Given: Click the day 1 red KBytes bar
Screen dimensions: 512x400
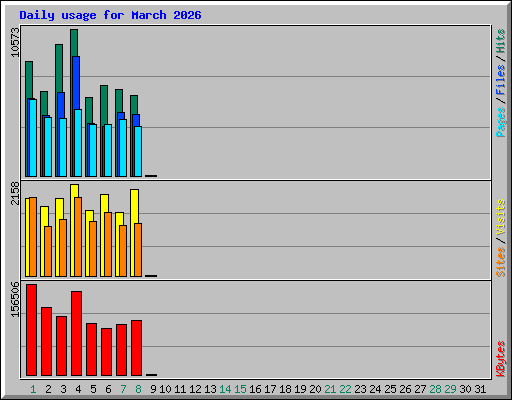Looking at the screenshot, I should pyautogui.click(x=32, y=330).
